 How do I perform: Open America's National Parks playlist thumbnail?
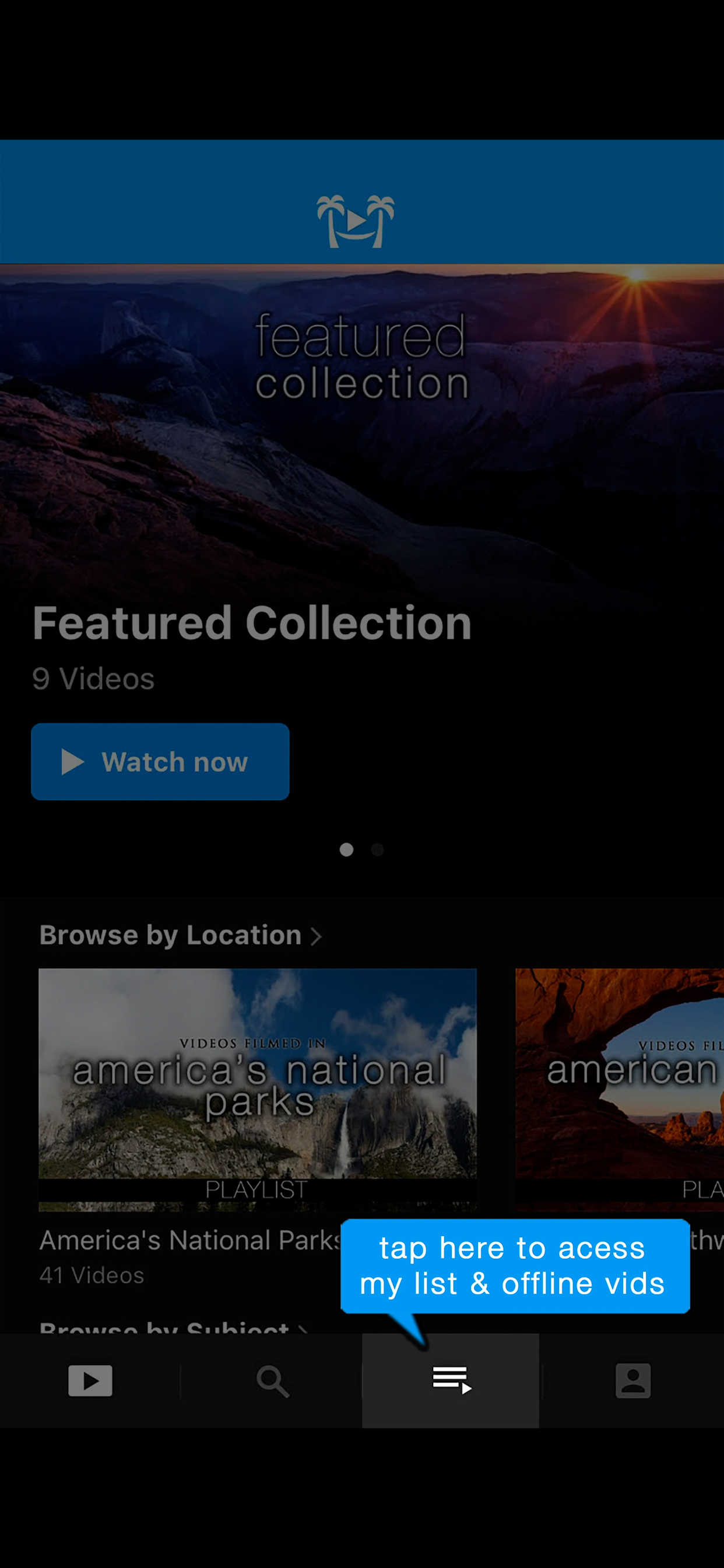click(x=257, y=1089)
